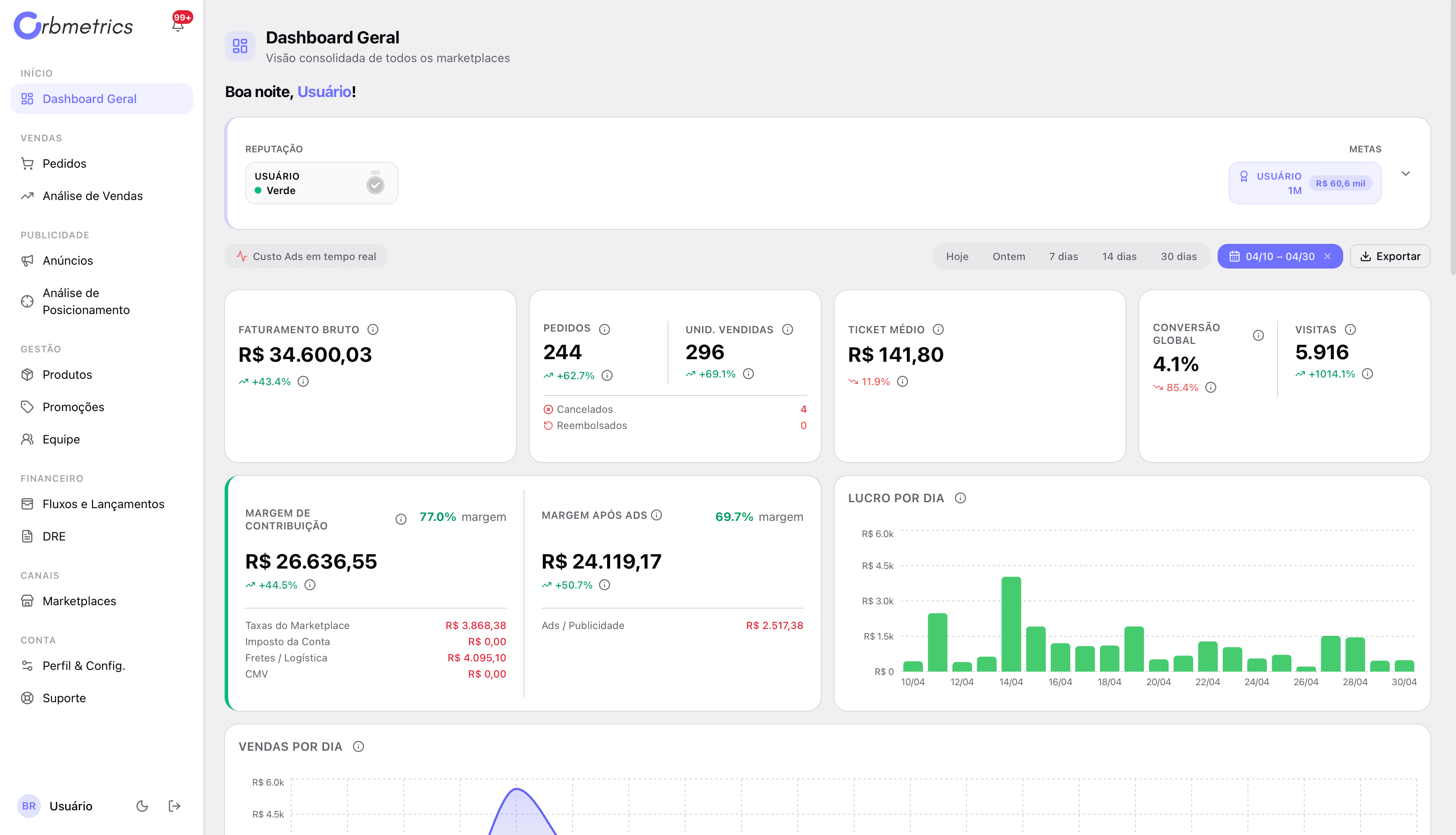Open info icon next to Unid. Vendidas
Screen dimensions: 1456x835
pyautogui.click(x=788, y=329)
